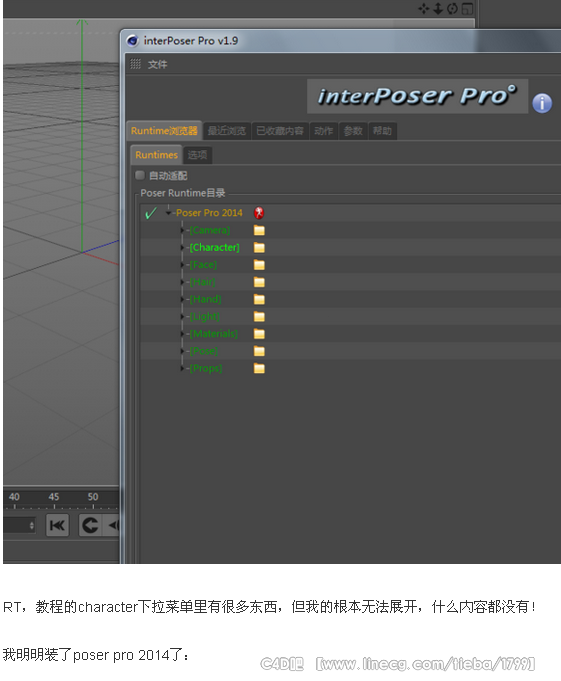Expand the Materials tree node

click(182, 334)
